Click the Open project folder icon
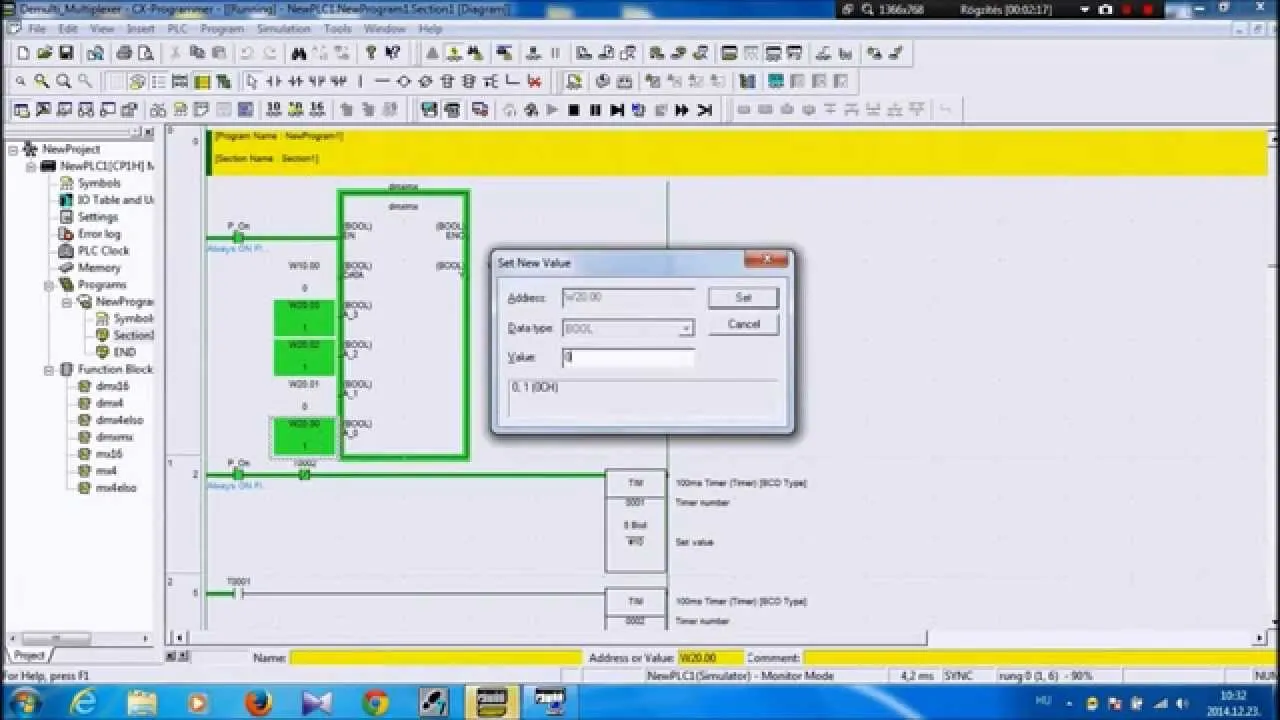The image size is (1280, 720). (45, 53)
